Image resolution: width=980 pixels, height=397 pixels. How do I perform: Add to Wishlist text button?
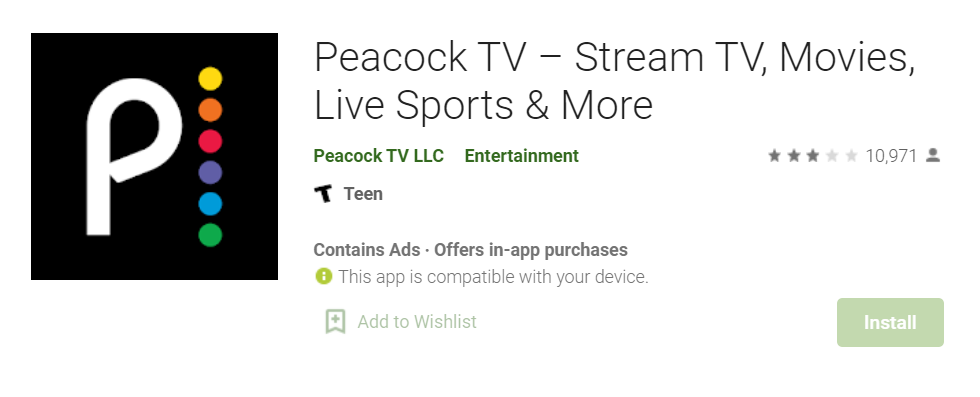[417, 321]
